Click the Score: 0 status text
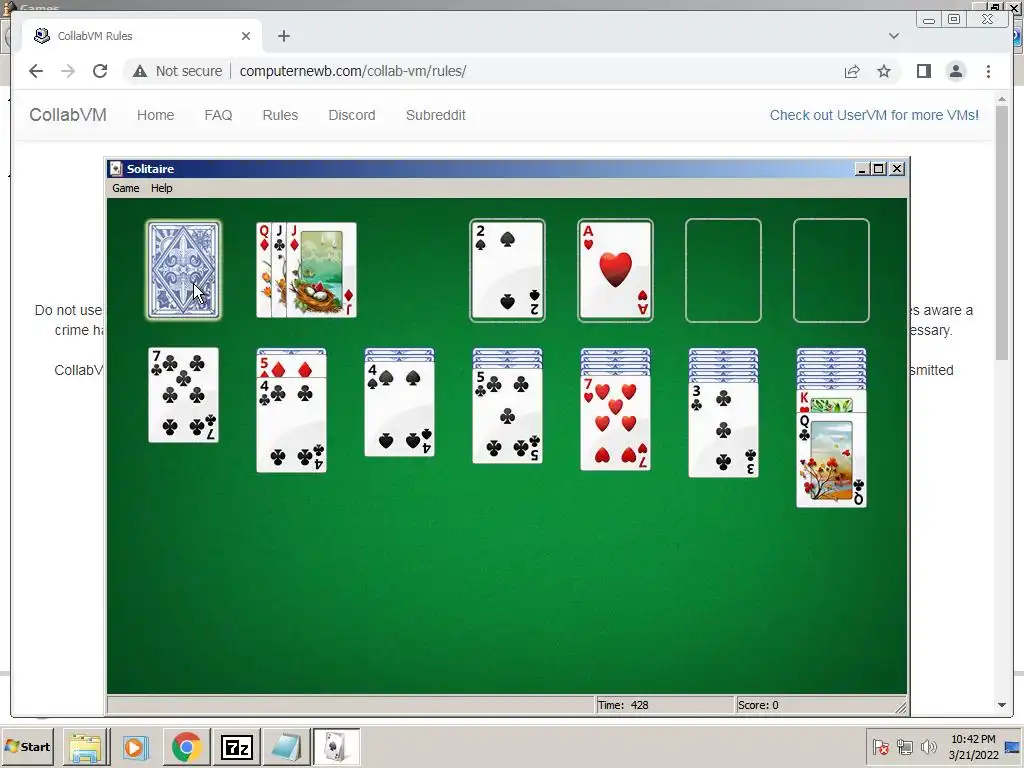1024x768 pixels. pos(758,705)
